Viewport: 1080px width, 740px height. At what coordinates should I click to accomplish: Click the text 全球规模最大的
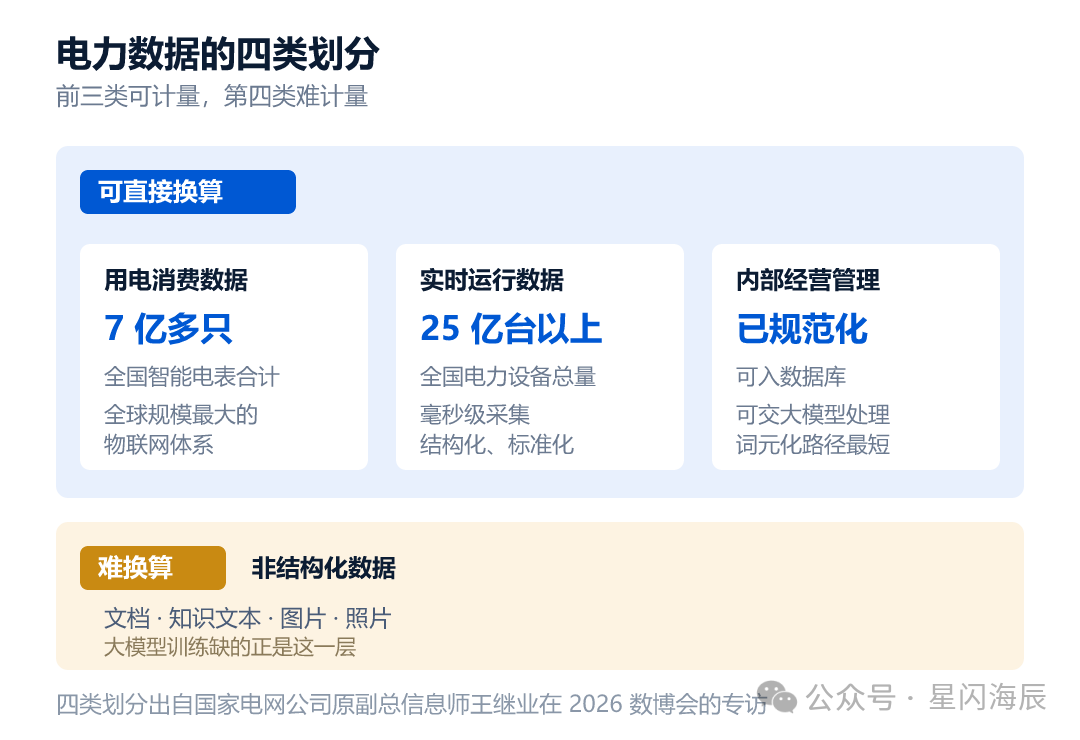(180, 415)
